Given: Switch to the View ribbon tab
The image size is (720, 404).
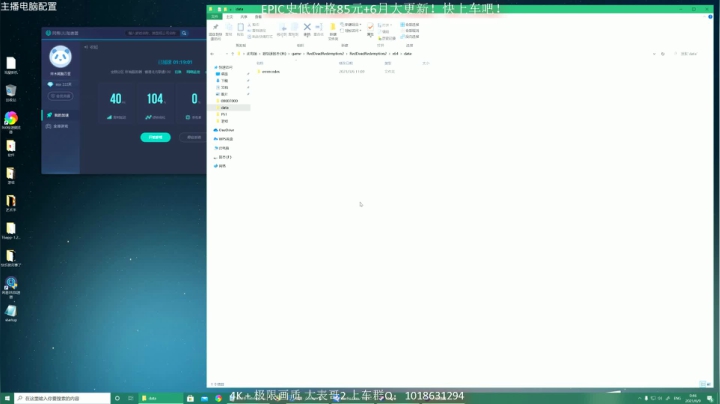Looking at the screenshot, I should [258, 17].
